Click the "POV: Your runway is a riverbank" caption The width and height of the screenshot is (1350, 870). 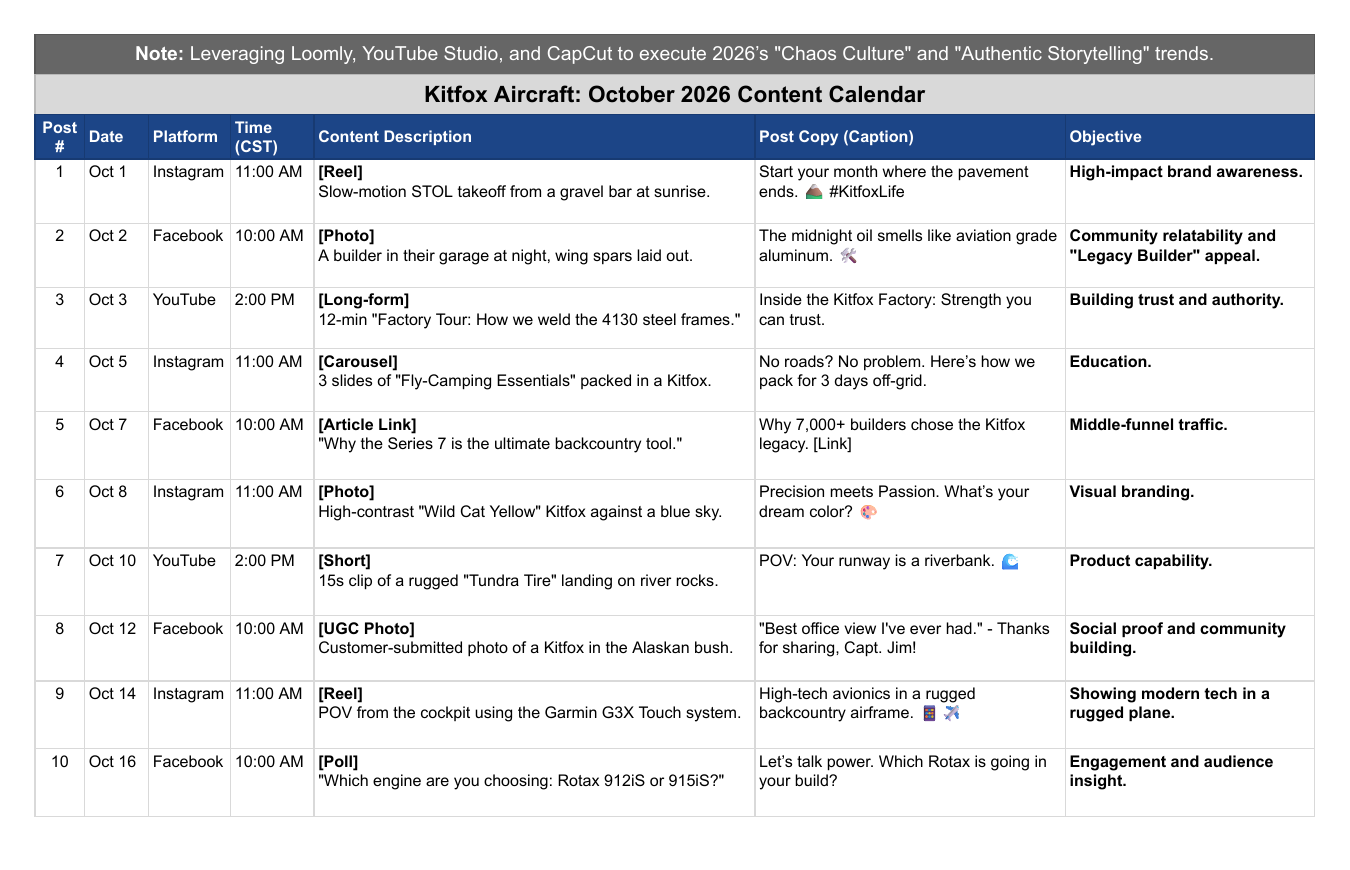(910, 581)
